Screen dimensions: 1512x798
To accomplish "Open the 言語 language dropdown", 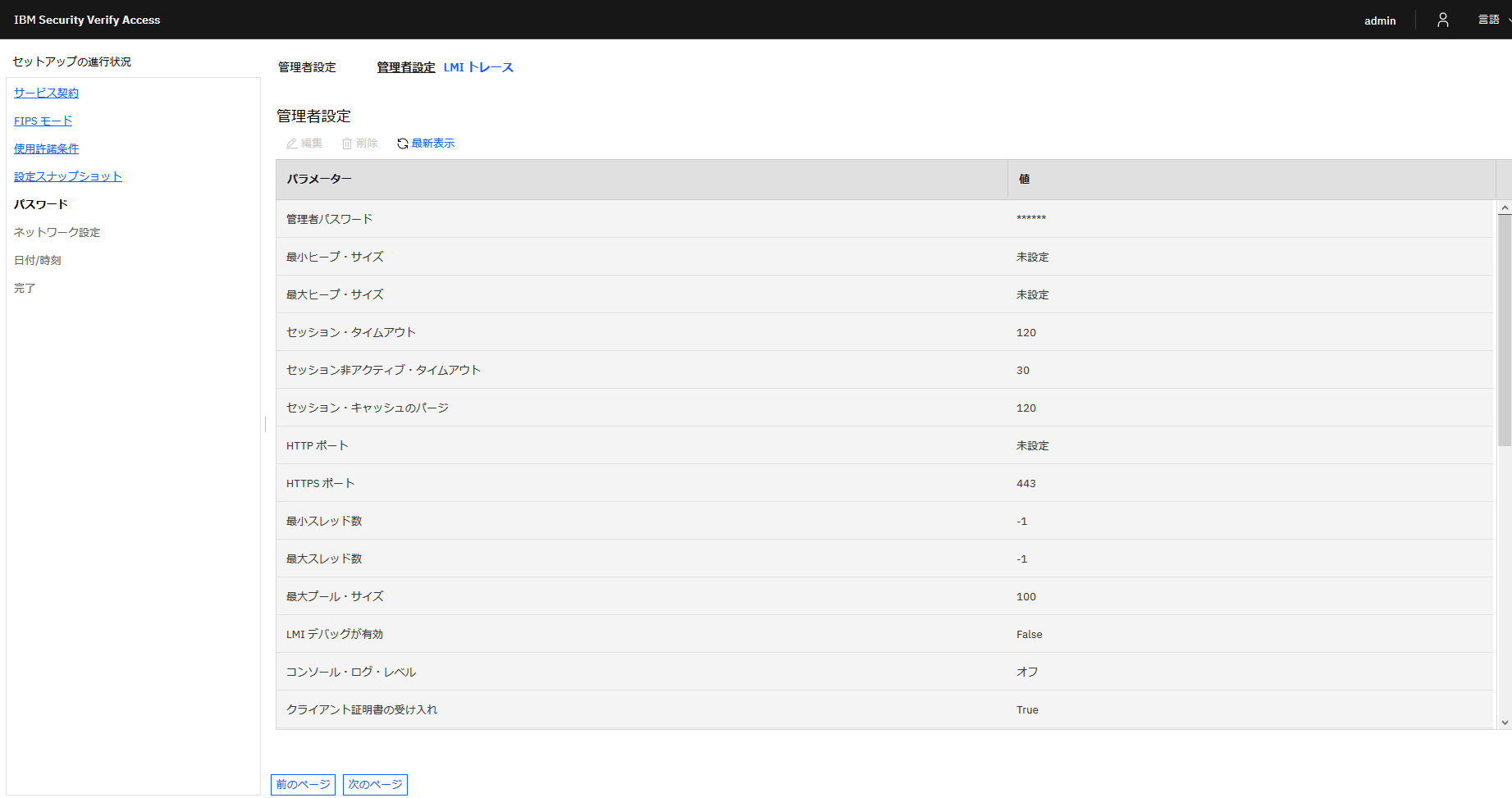I will coord(1488,20).
